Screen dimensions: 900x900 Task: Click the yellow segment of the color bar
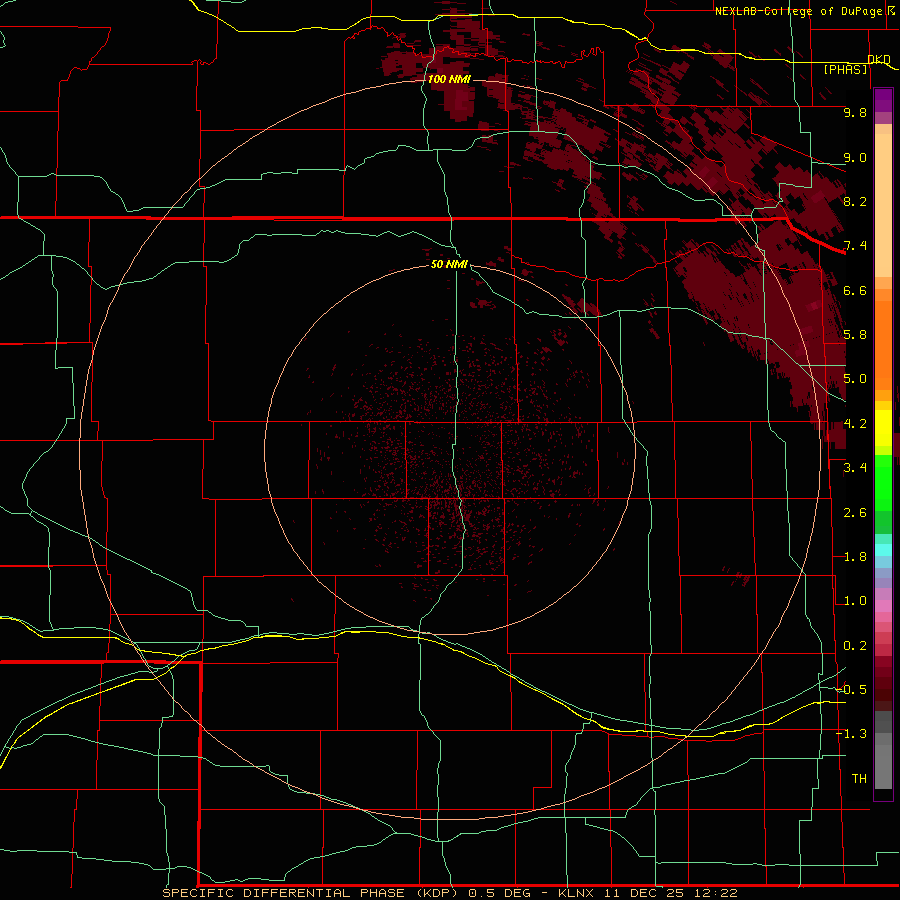[883, 428]
